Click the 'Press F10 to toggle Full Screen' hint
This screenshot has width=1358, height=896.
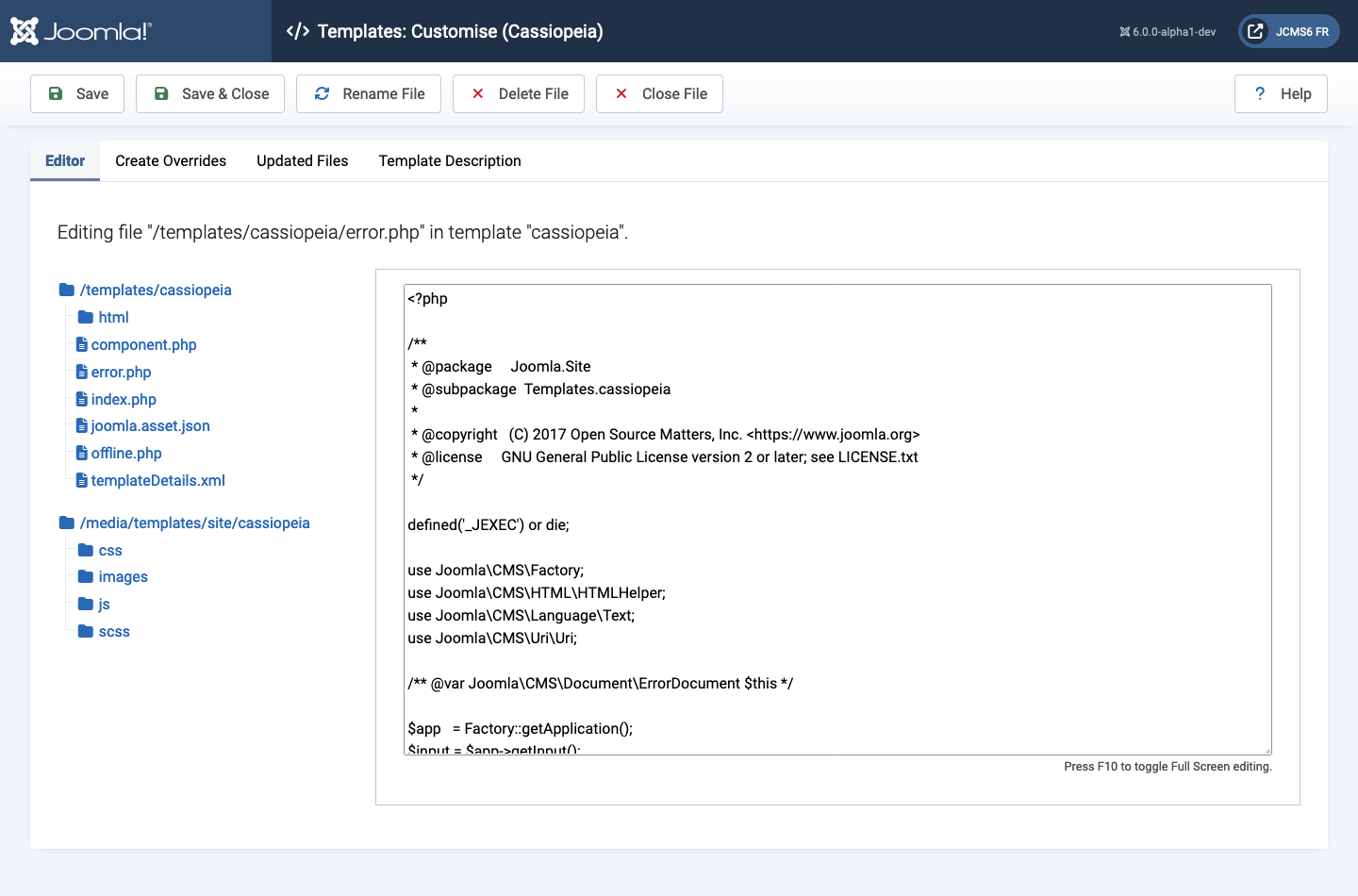pos(1168,766)
